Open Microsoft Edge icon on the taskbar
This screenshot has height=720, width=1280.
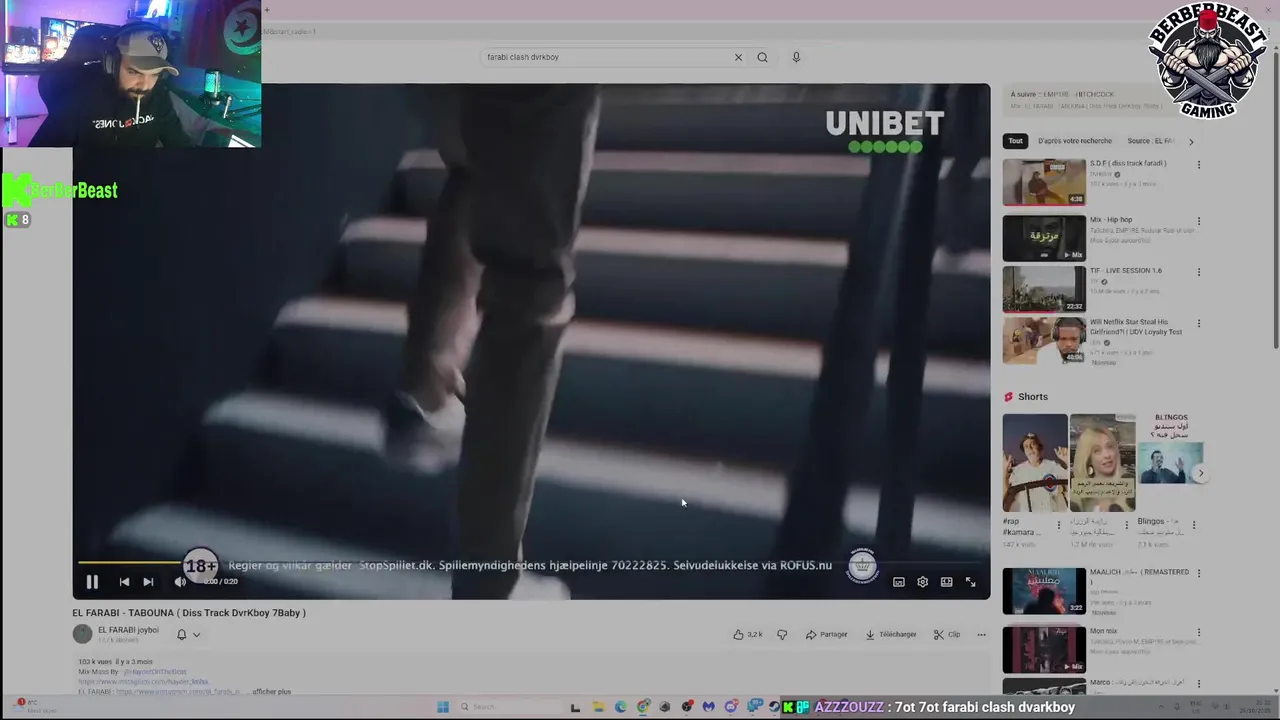tap(620, 707)
